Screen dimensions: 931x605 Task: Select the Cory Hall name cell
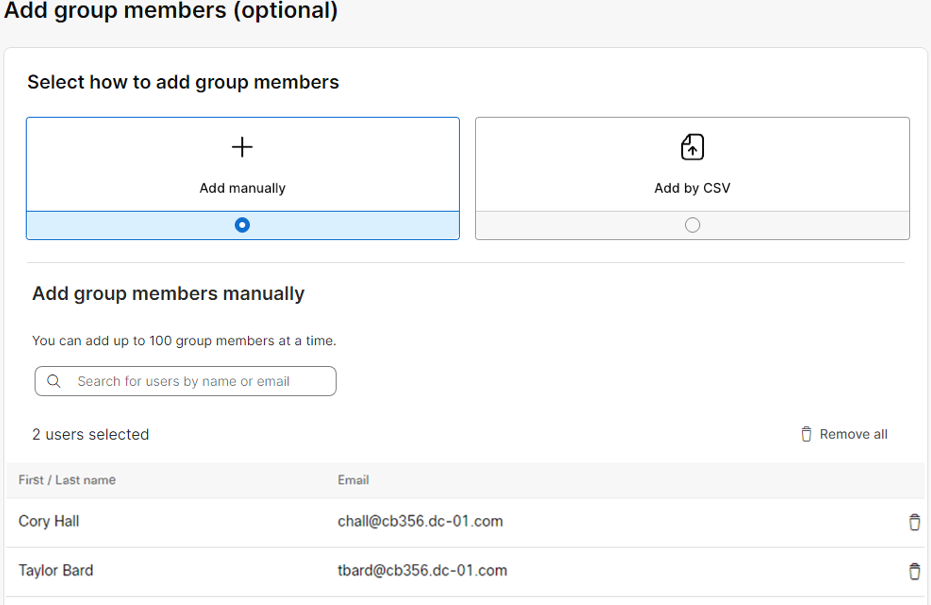pyautogui.click(x=49, y=521)
